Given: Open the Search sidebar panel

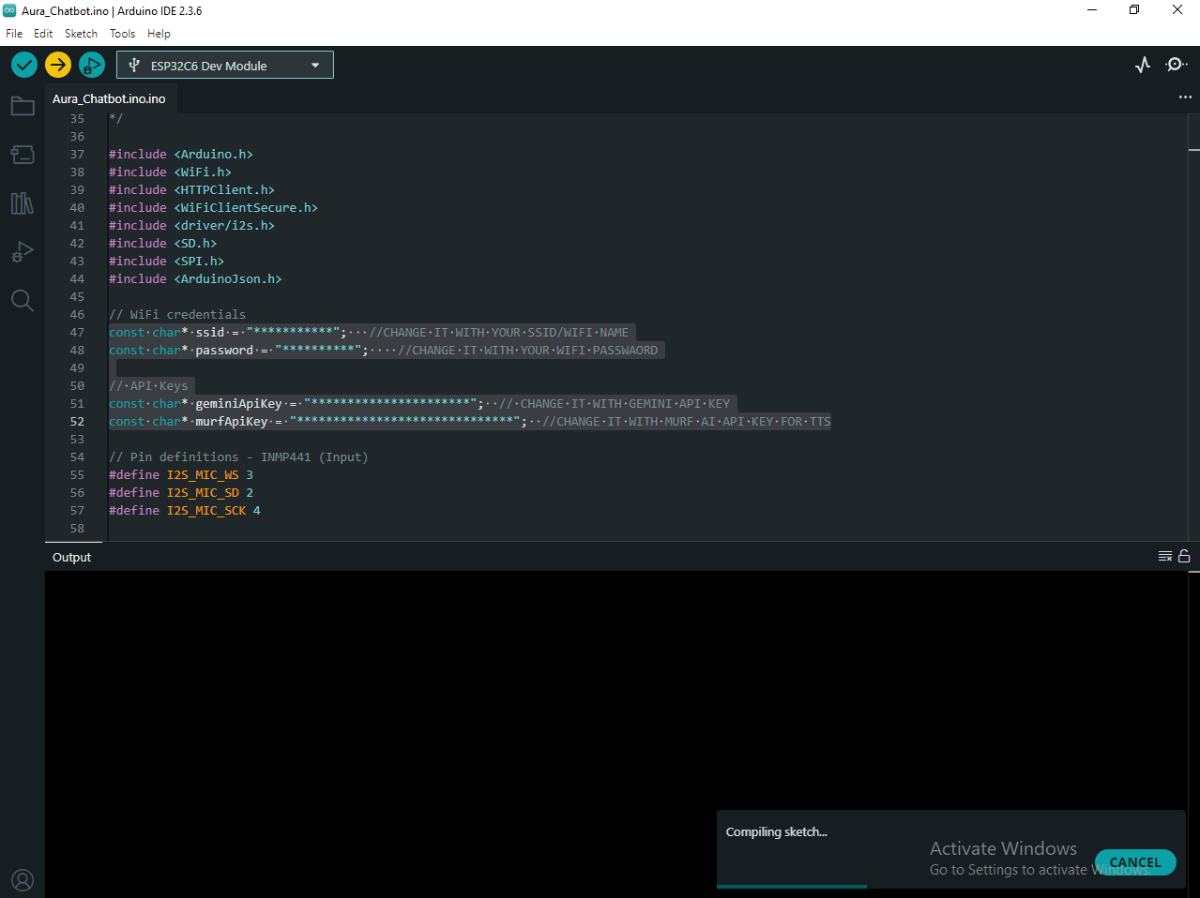Looking at the screenshot, I should pos(22,300).
